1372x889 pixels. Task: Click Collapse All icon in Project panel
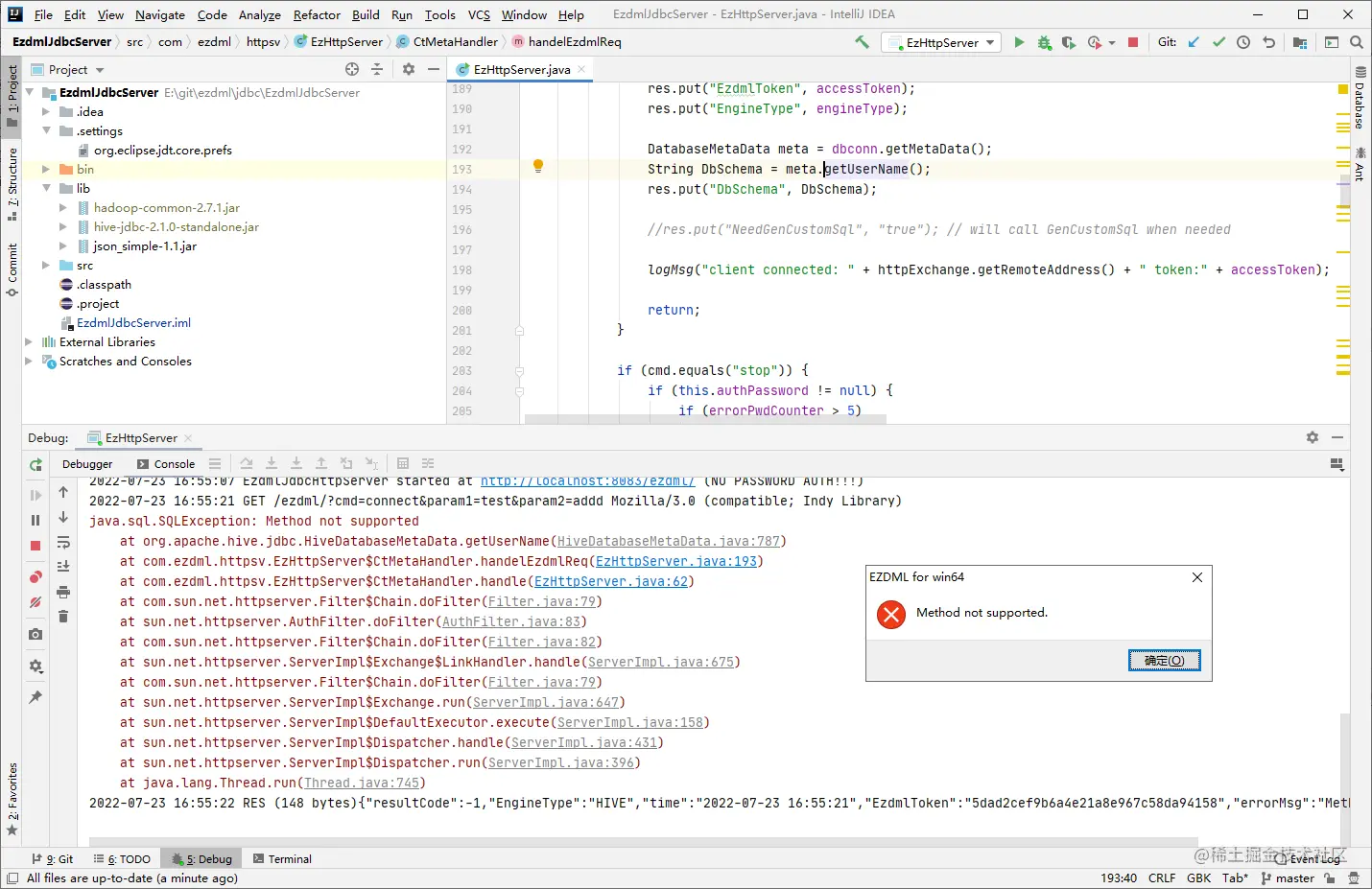pyautogui.click(x=377, y=69)
